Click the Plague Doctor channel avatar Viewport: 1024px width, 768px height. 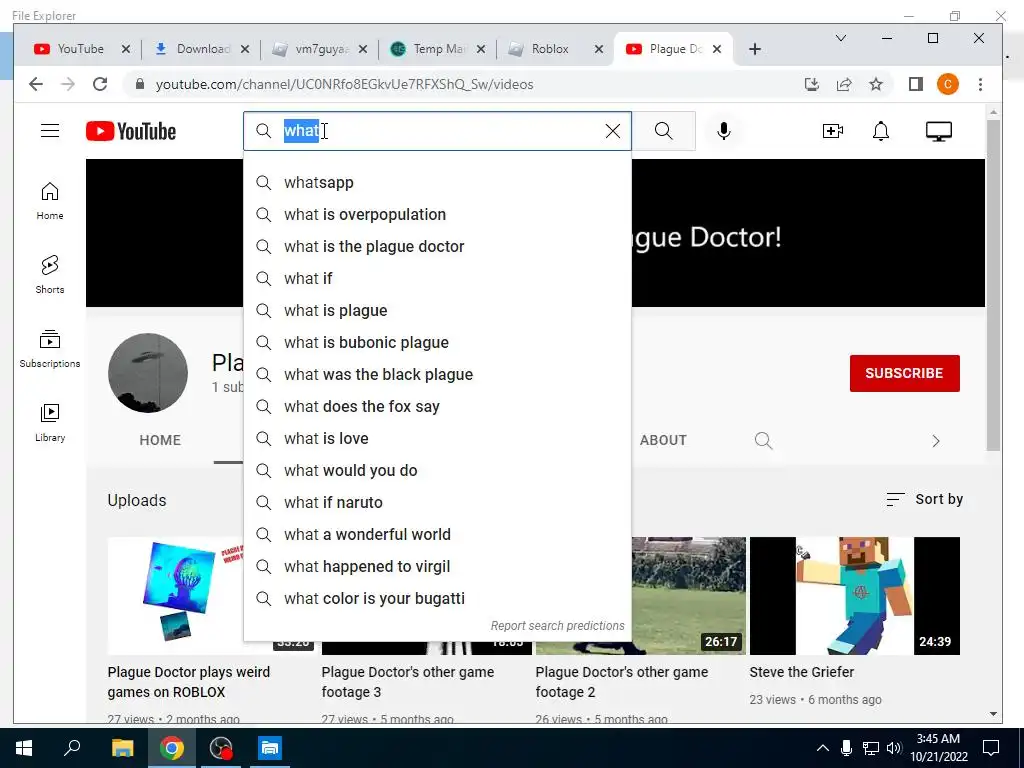pyautogui.click(x=148, y=373)
